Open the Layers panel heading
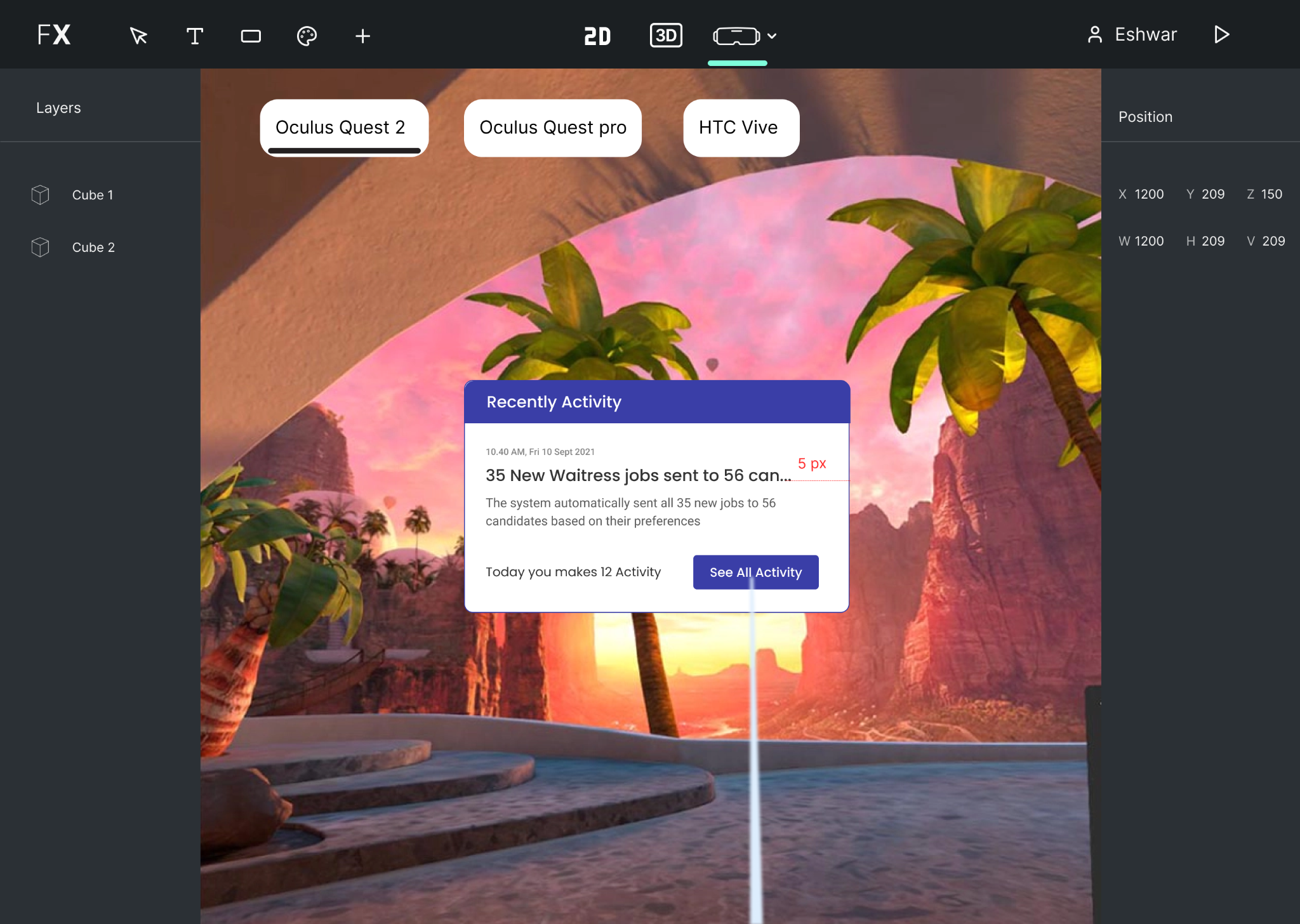This screenshot has height=924, width=1300. coord(58,108)
